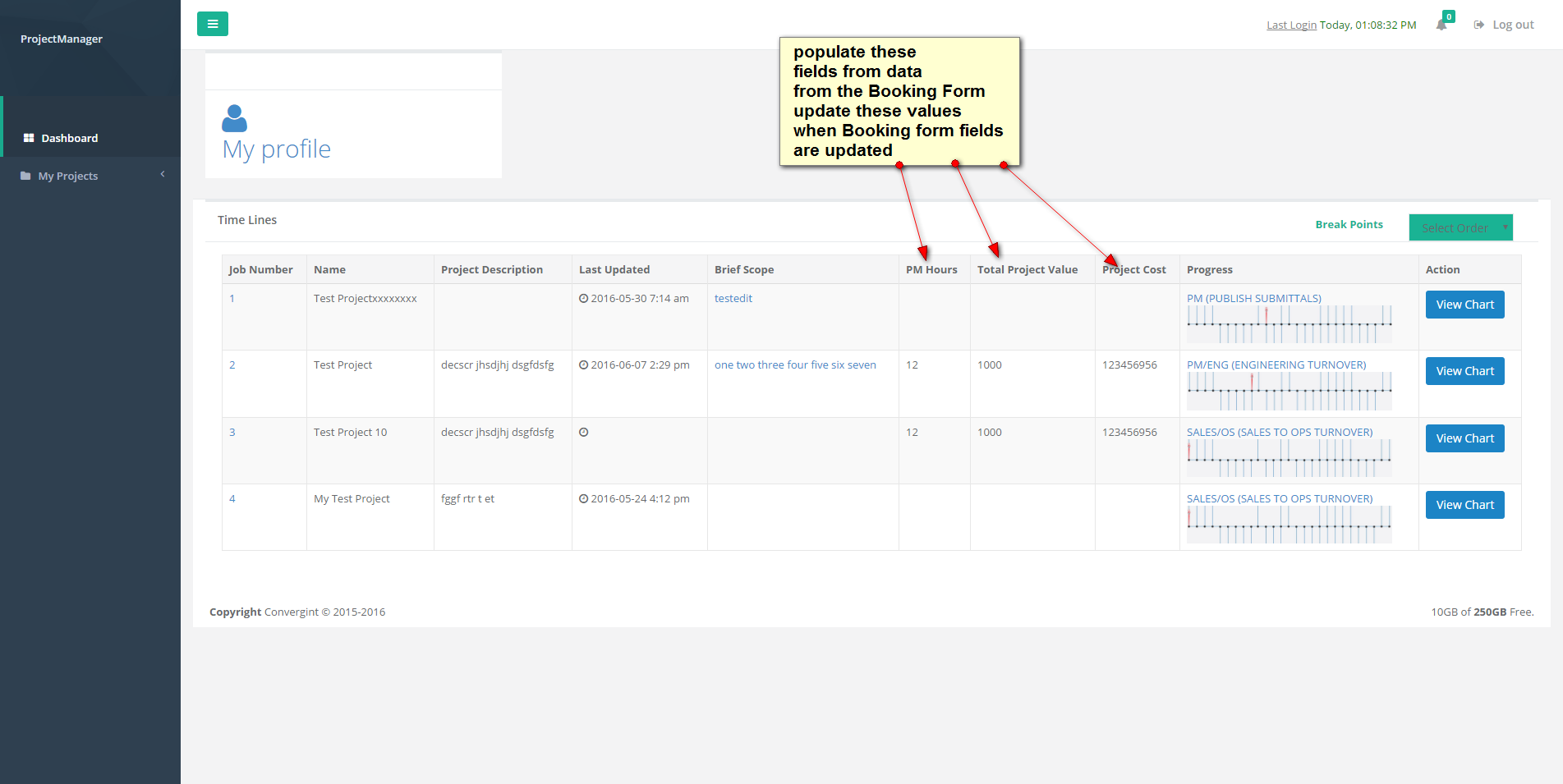Click SALES/OS link in Test Project 10 row
1563x784 pixels.
(x=1280, y=432)
